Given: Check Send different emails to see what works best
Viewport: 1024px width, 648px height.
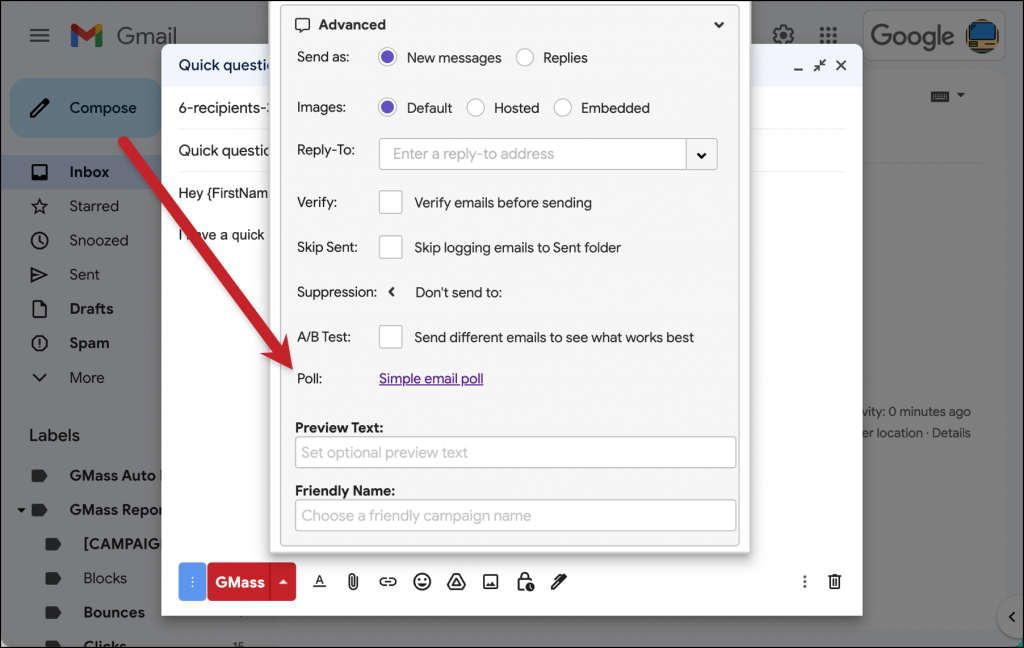Looking at the screenshot, I should coord(390,337).
